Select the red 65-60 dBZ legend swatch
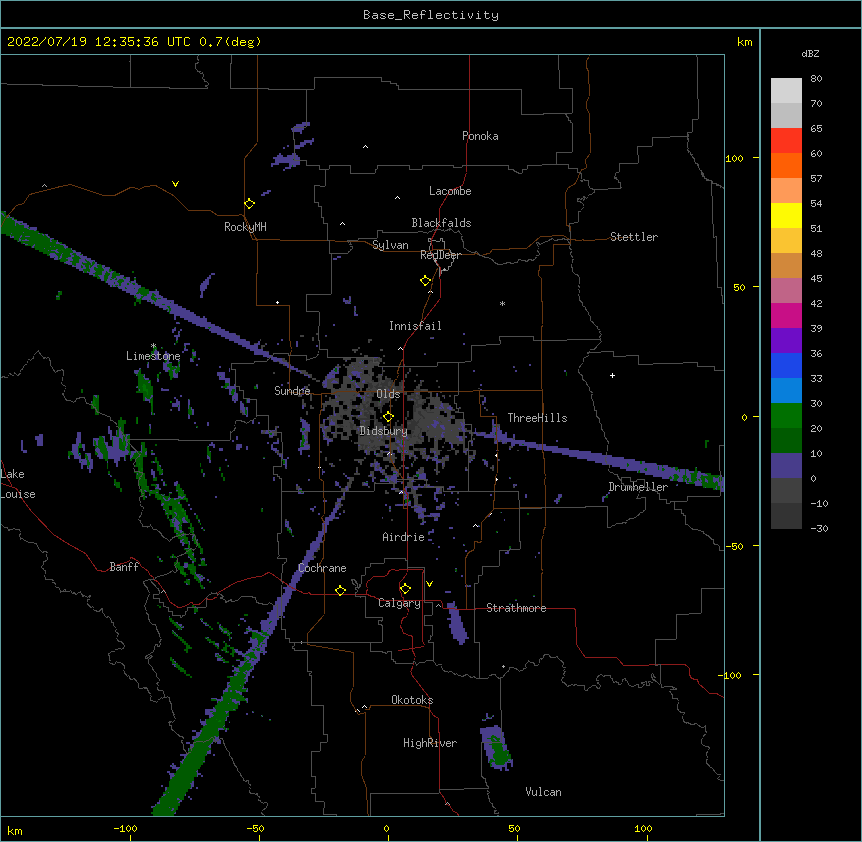The image size is (862, 842). (786, 141)
